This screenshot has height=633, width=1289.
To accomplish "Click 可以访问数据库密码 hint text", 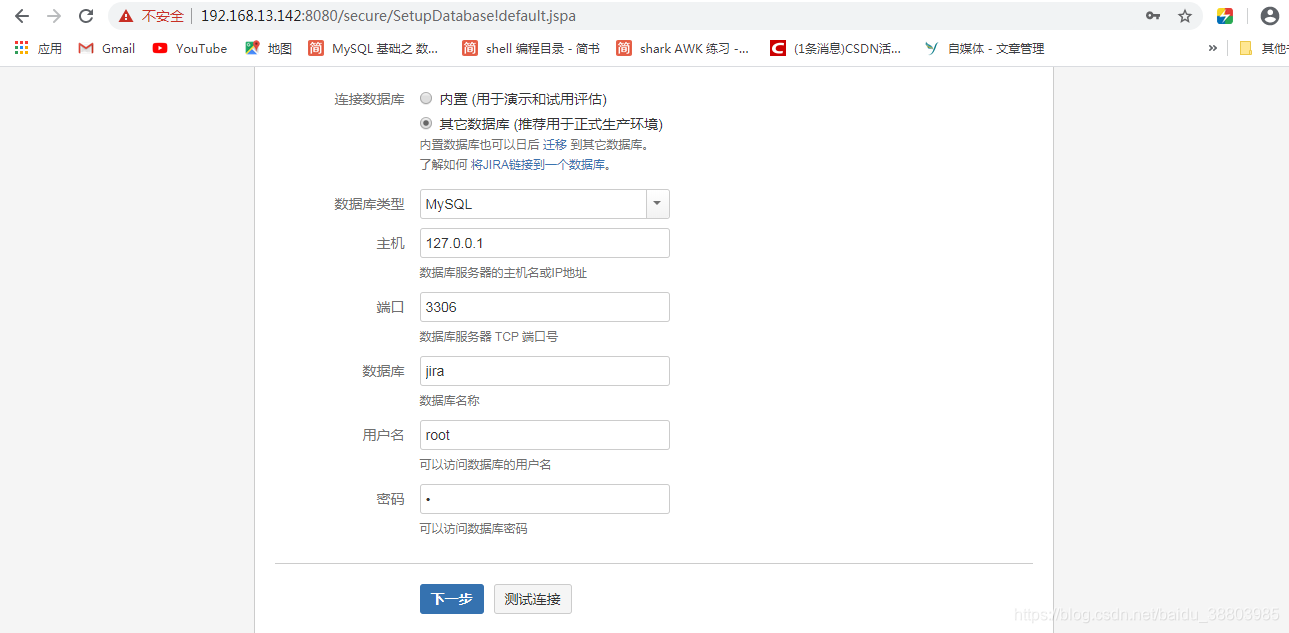I will pyautogui.click(x=474, y=528).
